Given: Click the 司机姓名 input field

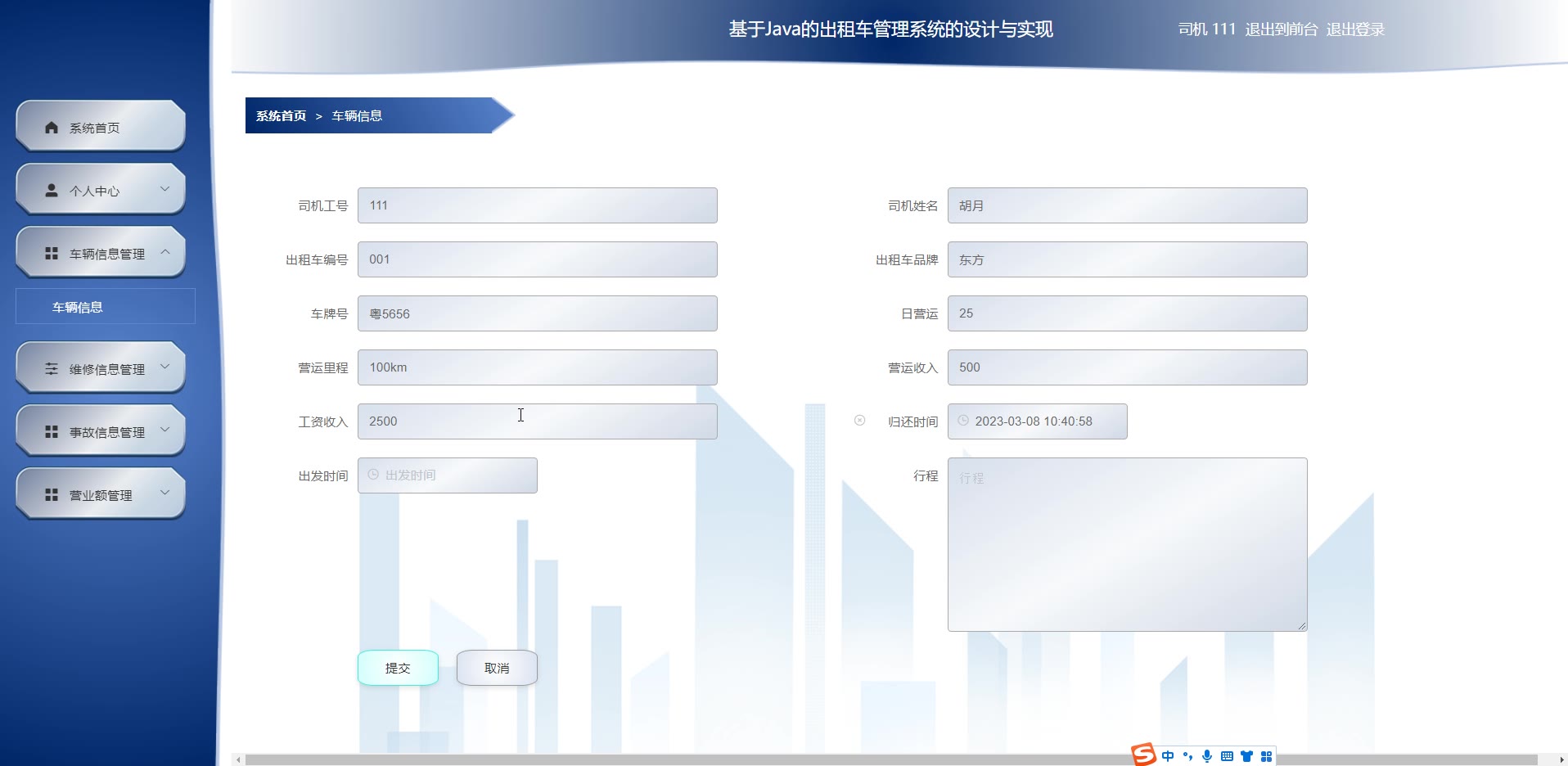Looking at the screenshot, I should 1128,205.
